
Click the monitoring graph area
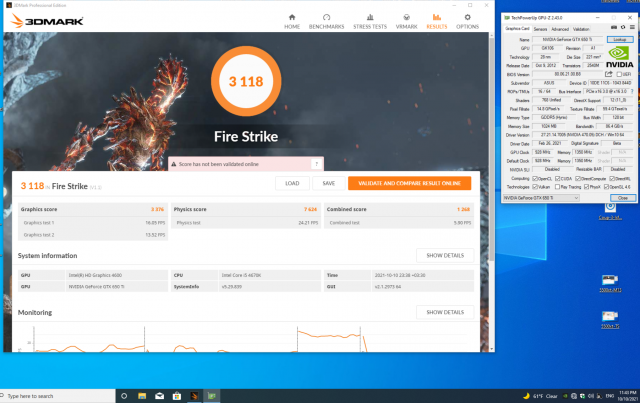click(x=246, y=337)
